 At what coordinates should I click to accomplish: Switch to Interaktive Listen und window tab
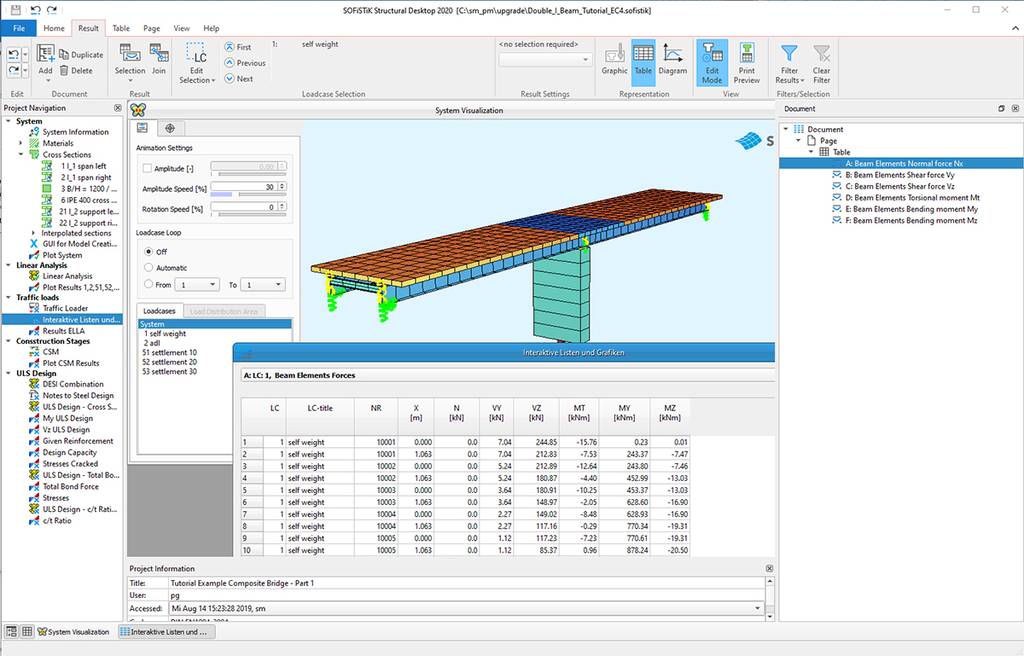[x=167, y=632]
